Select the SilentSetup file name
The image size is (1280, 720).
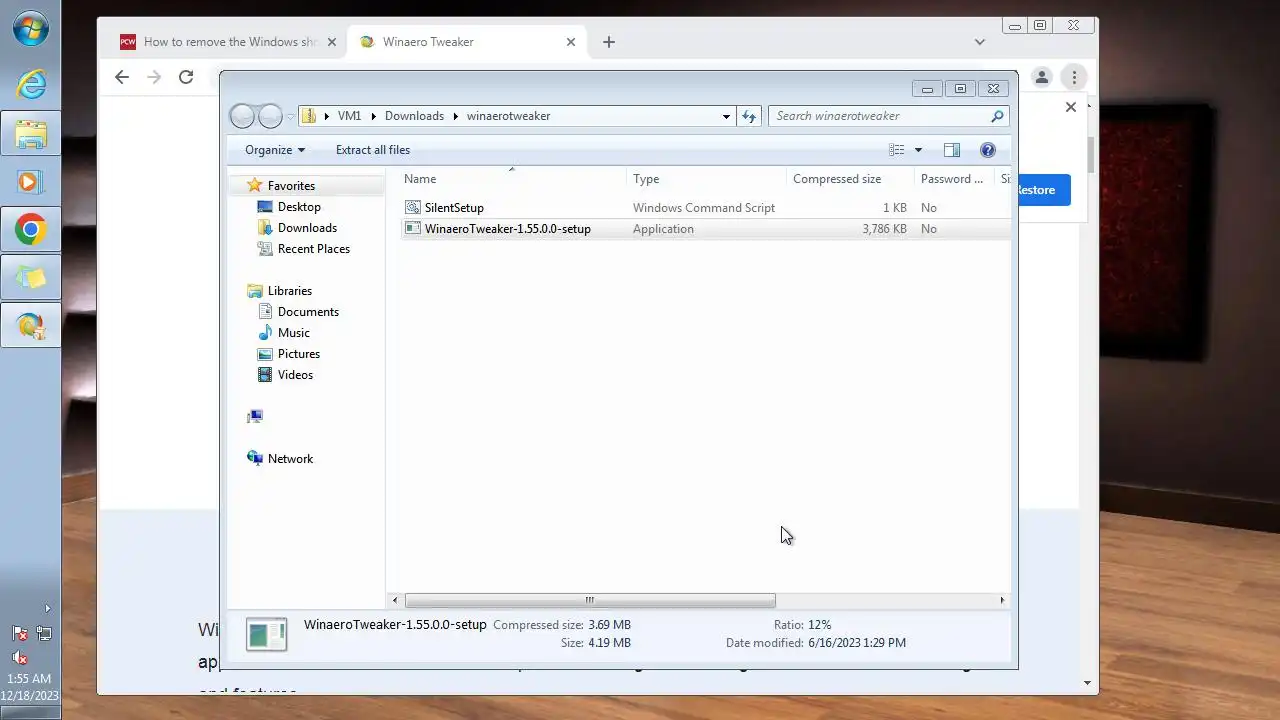454,207
